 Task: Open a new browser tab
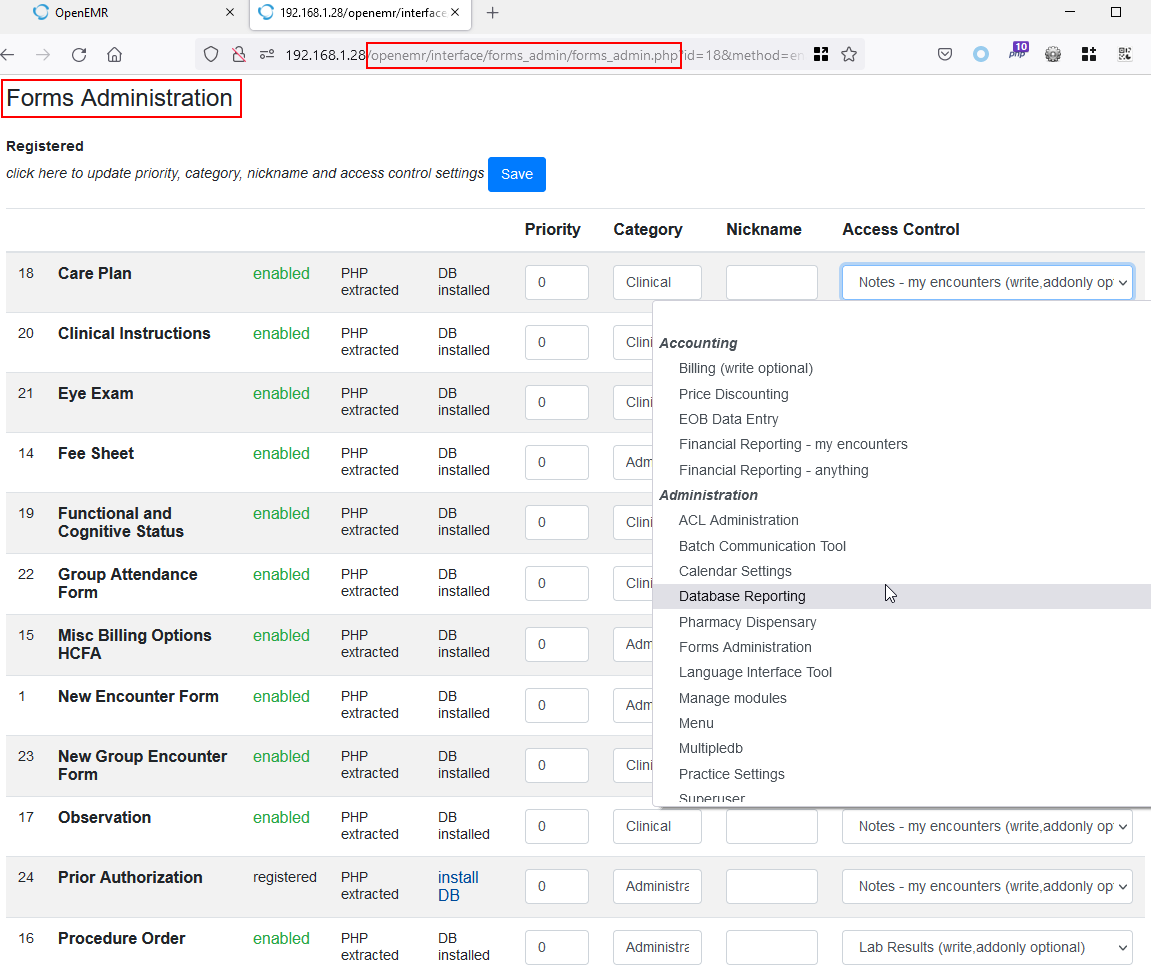(x=493, y=12)
